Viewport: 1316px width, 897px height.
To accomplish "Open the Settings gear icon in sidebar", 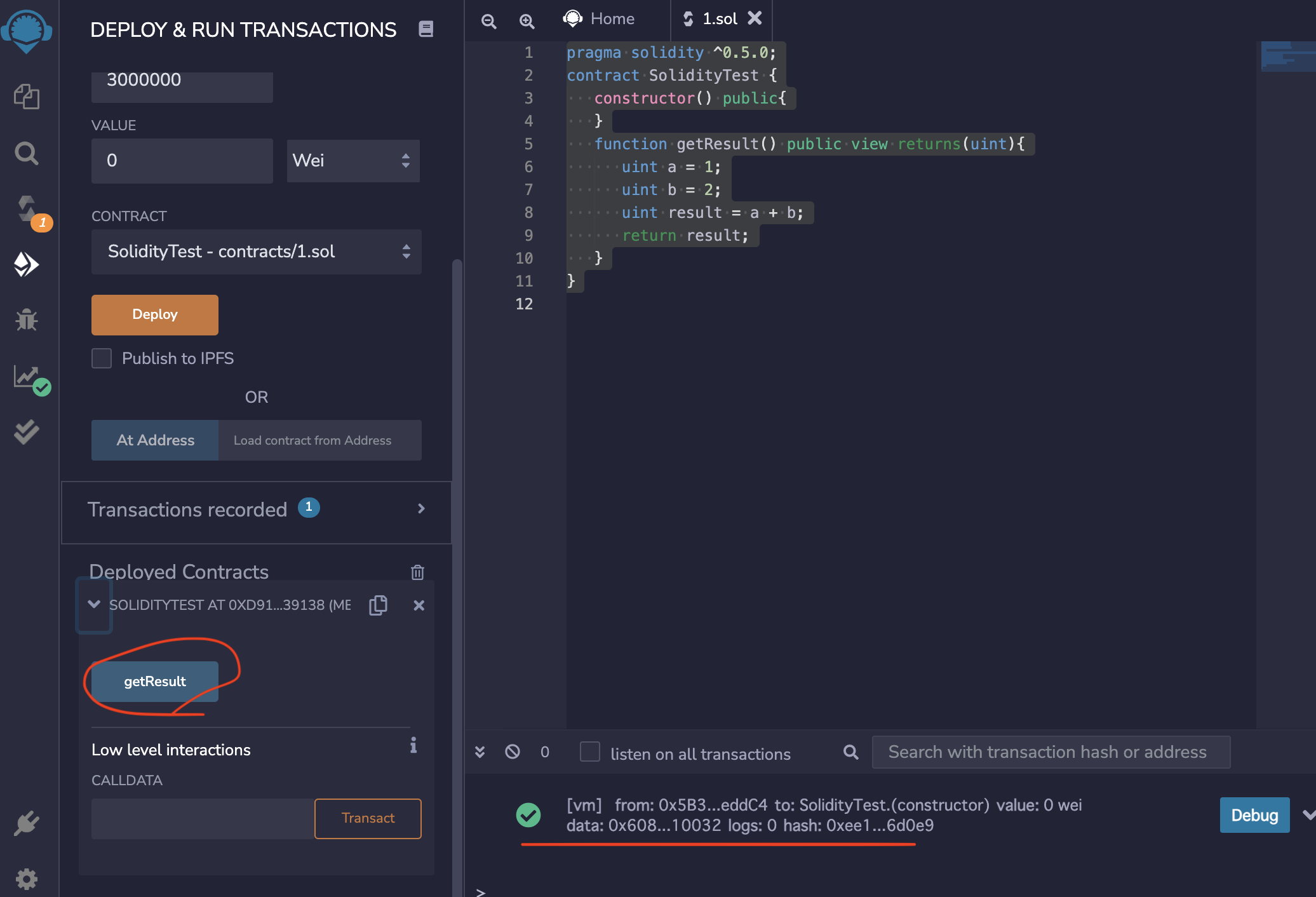I will click(x=27, y=879).
